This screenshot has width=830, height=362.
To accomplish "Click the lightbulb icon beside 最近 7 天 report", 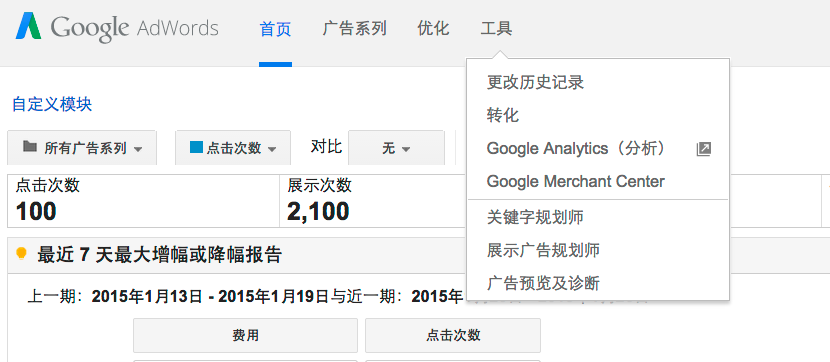I will pos(21,254).
